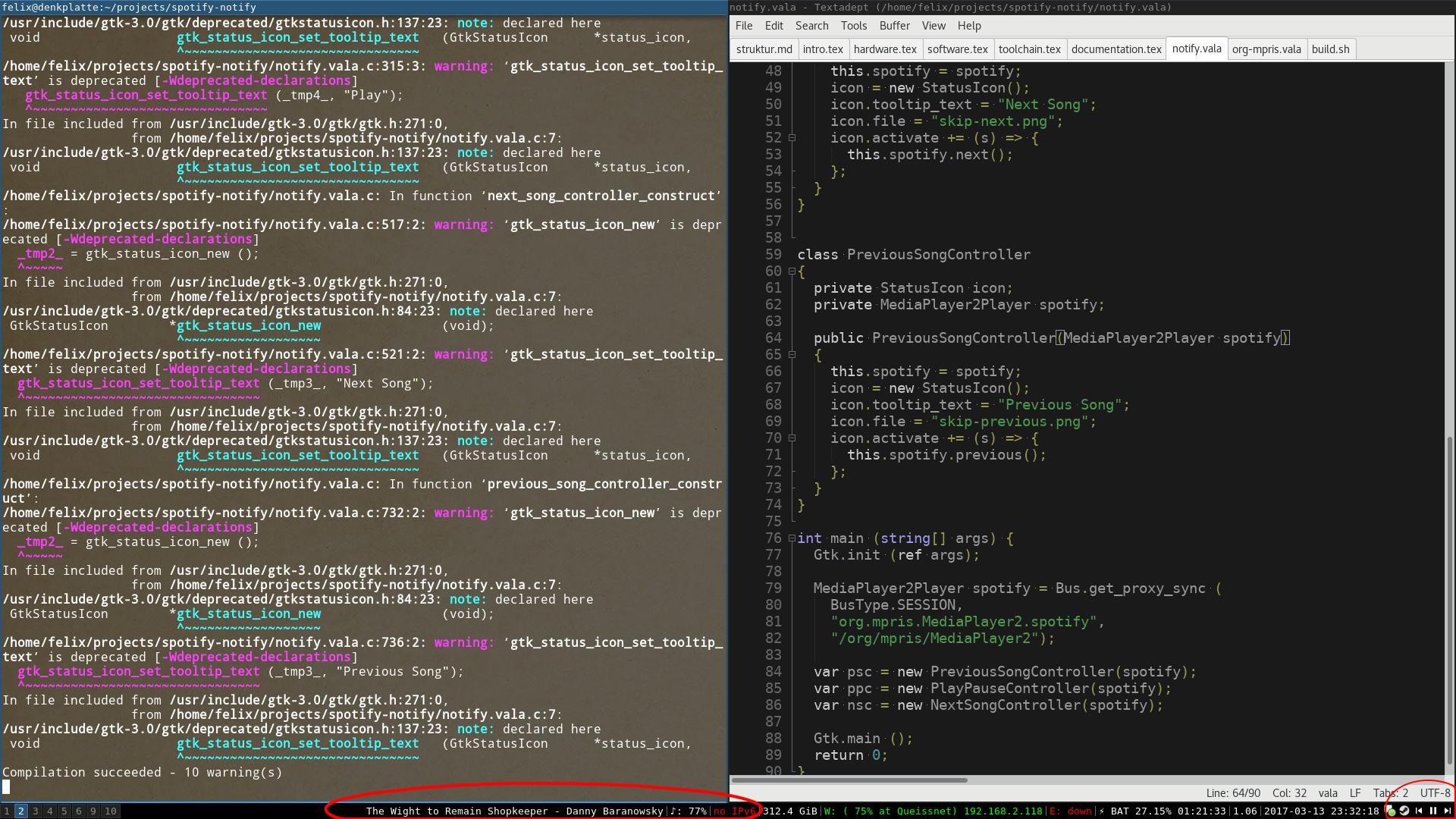This screenshot has height=819, width=1456.
Task: Click the notify.vala tab
Action: (1197, 48)
